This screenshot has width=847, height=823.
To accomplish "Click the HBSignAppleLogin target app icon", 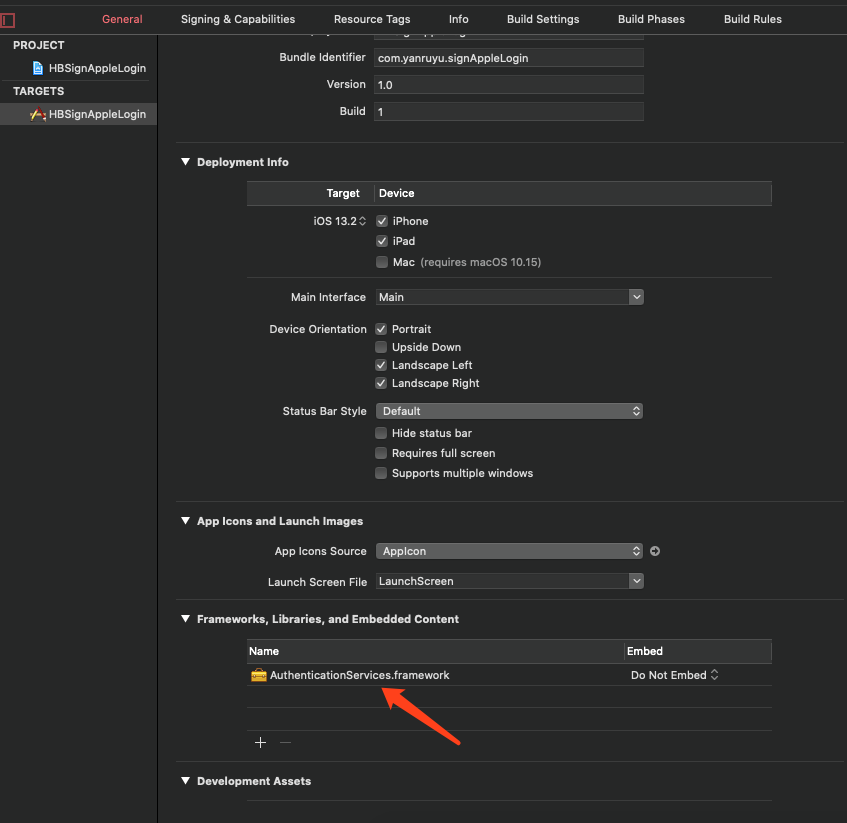I will [x=38, y=114].
